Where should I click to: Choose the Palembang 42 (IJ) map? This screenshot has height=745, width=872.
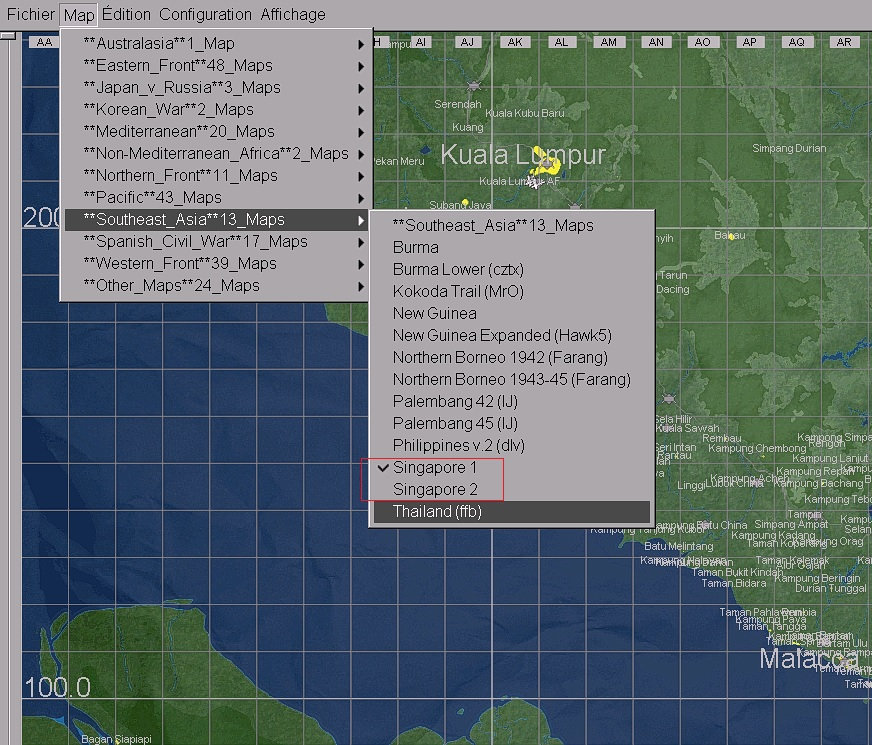[x=512, y=401]
